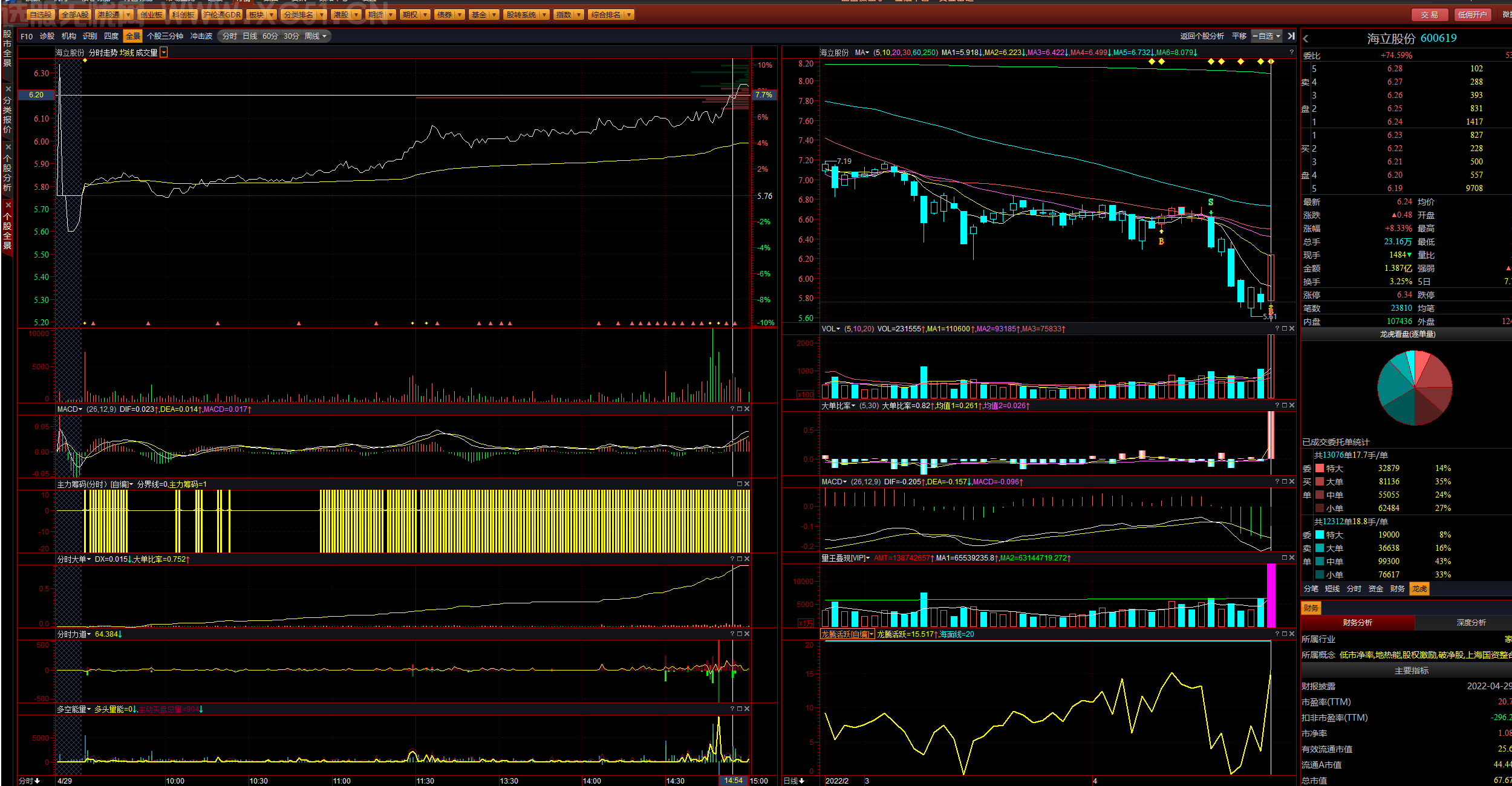Maximize the daily VOL panel

click(x=1284, y=329)
